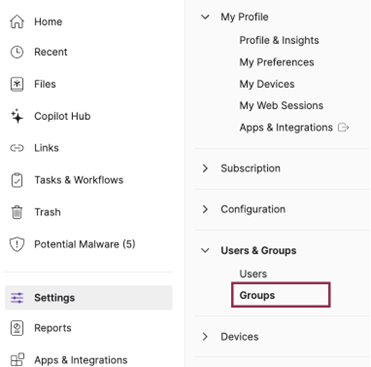Go to My Web Sessions
This screenshot has width=371, height=367.
coord(281,106)
